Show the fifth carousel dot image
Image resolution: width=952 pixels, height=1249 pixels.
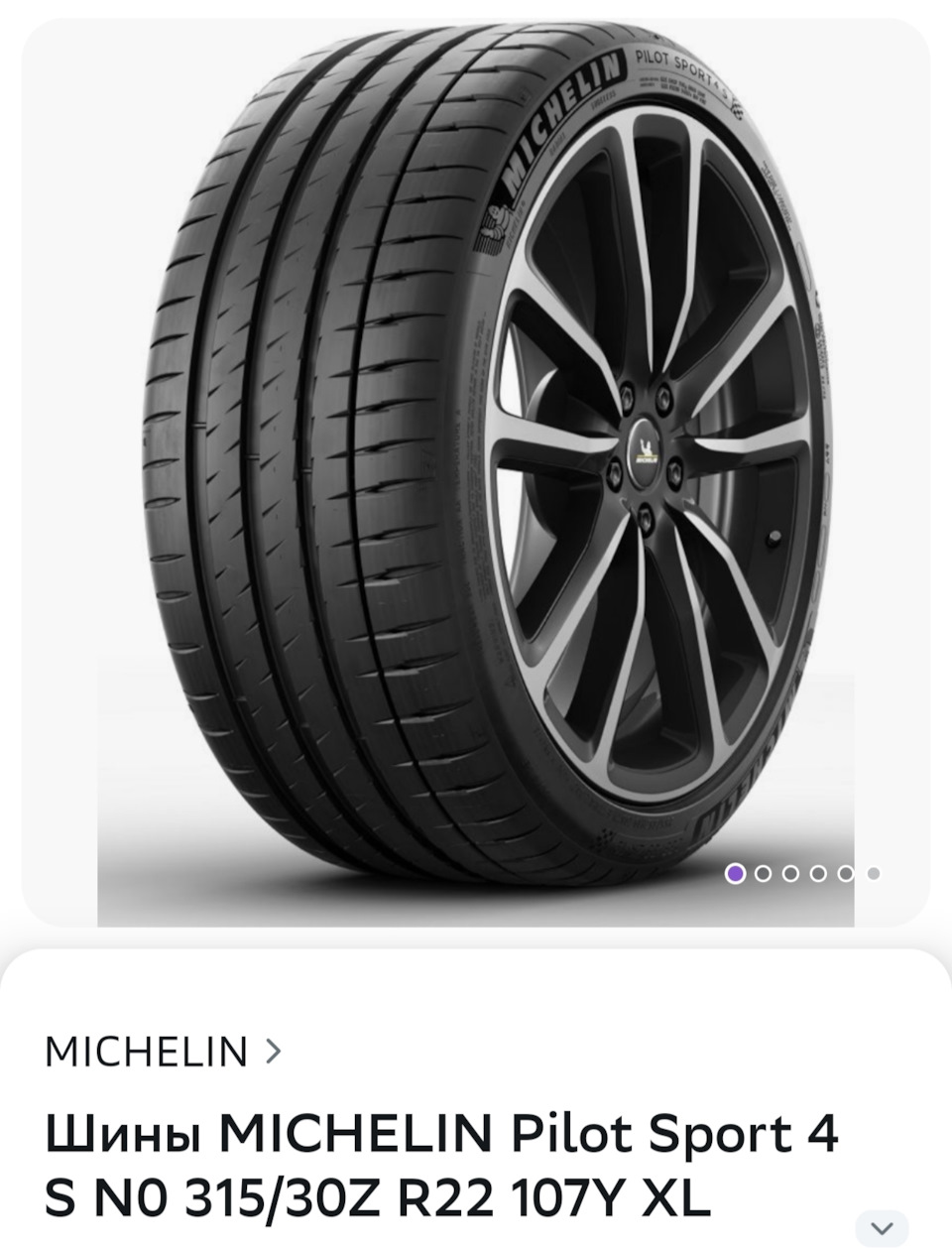click(x=846, y=874)
